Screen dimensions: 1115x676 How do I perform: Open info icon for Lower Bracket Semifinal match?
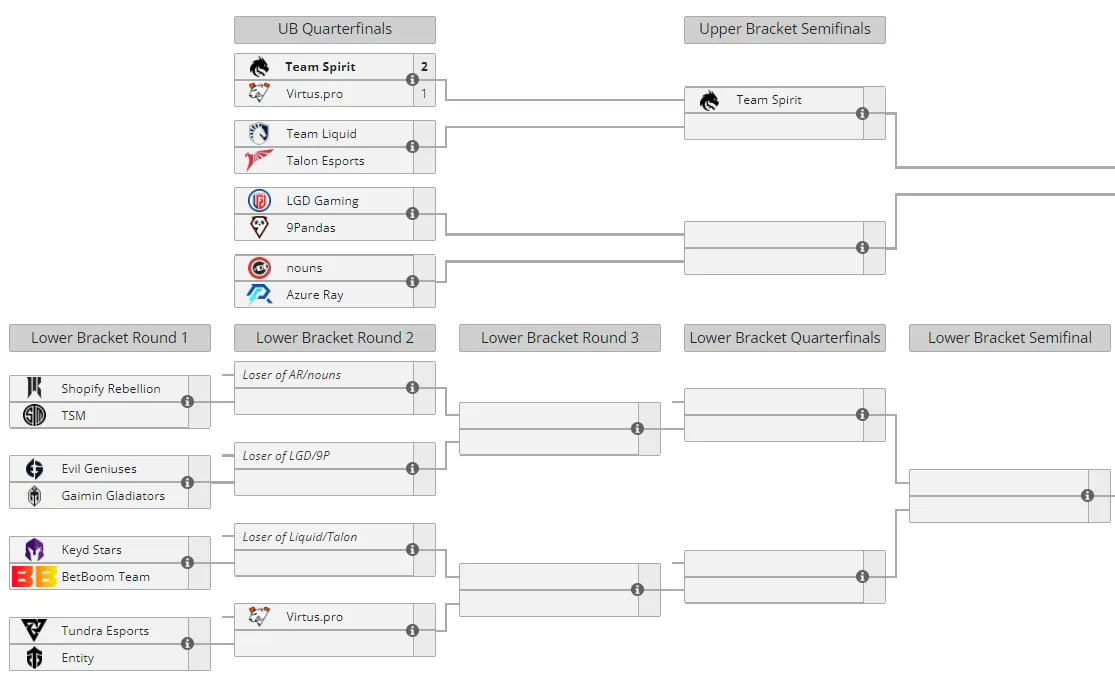[1087, 495]
